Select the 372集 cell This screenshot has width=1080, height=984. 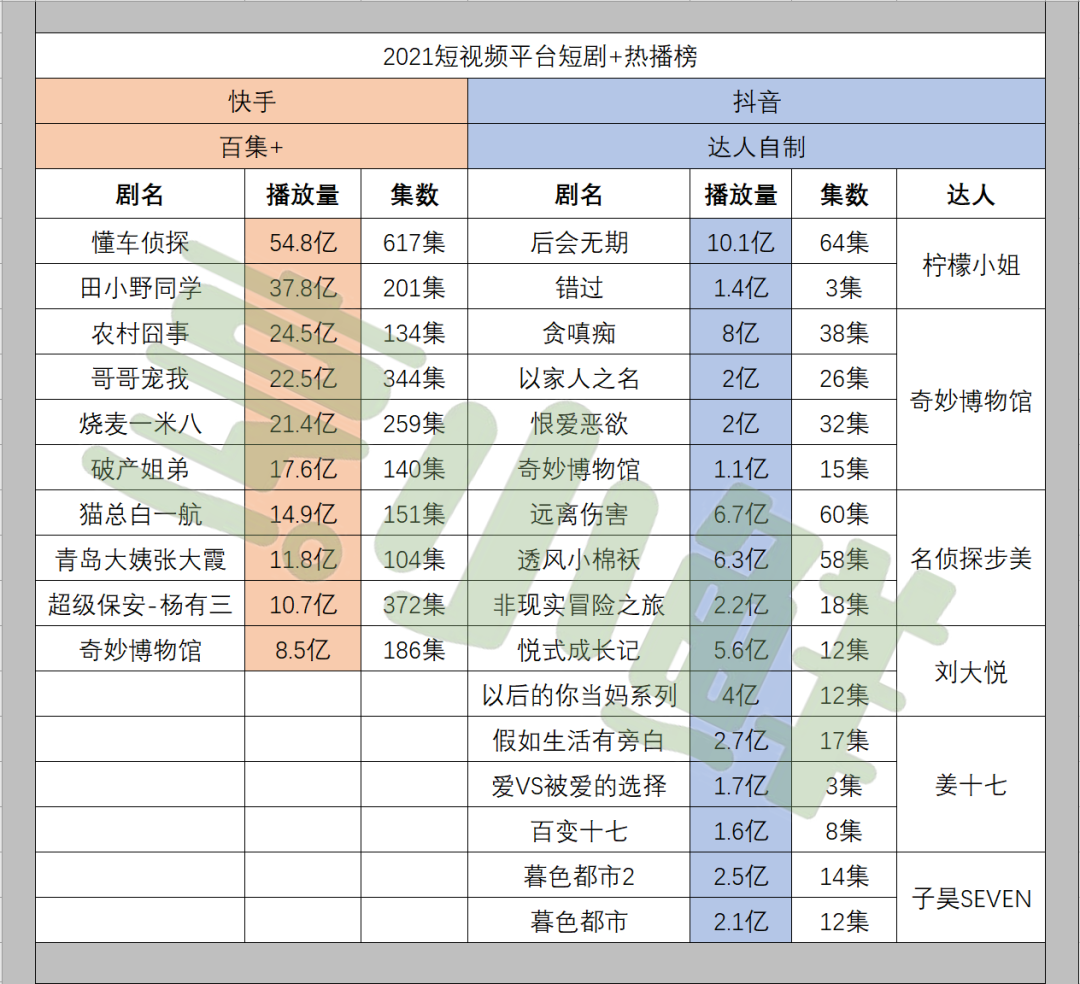pos(414,604)
